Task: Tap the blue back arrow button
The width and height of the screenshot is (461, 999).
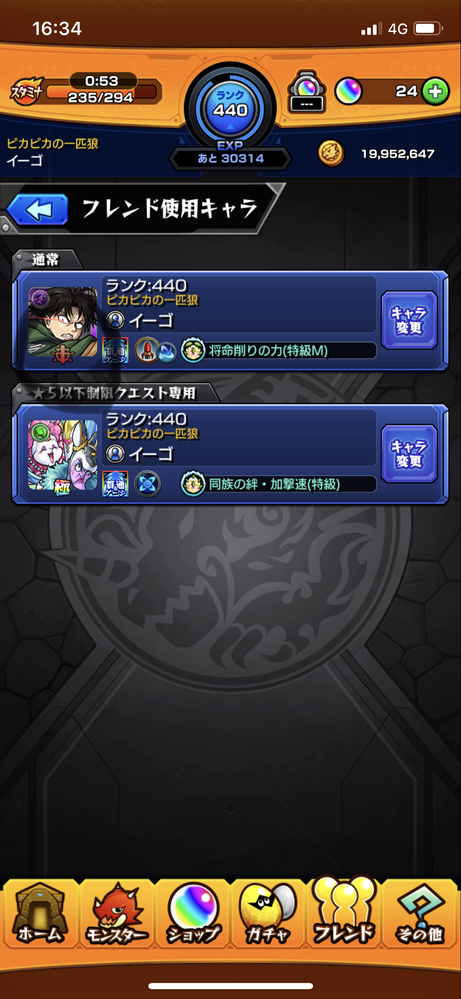Action: [38, 210]
